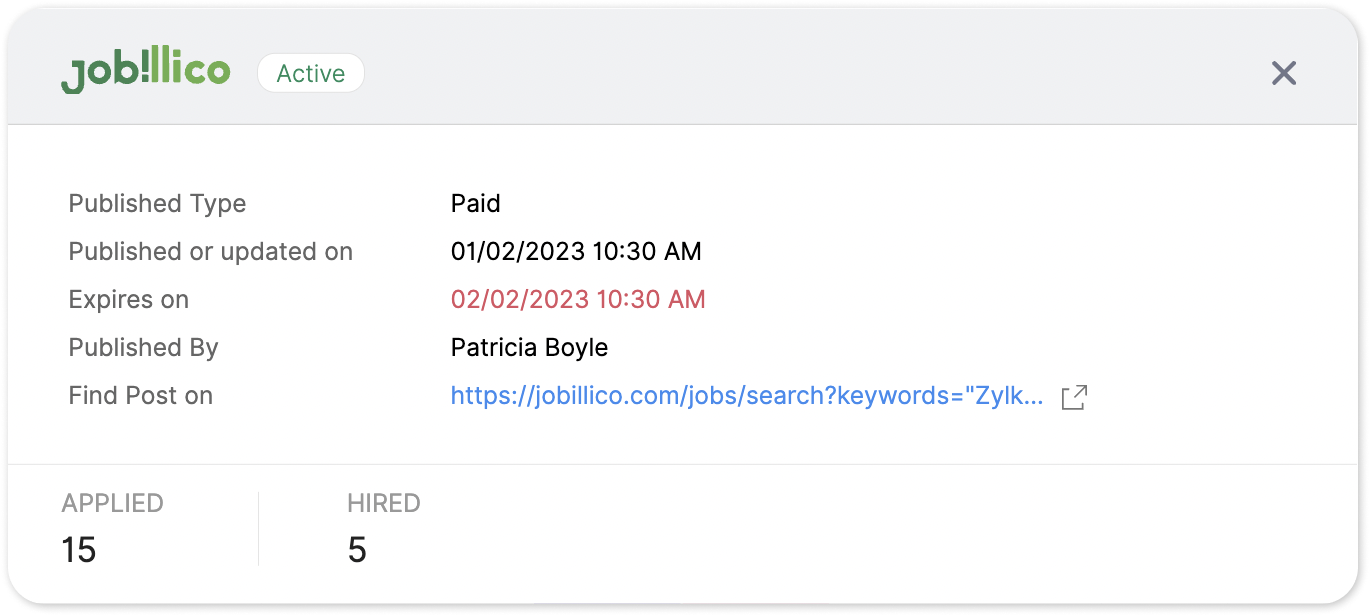Click the Find Post on label
The image size is (1370, 616).
[141, 396]
